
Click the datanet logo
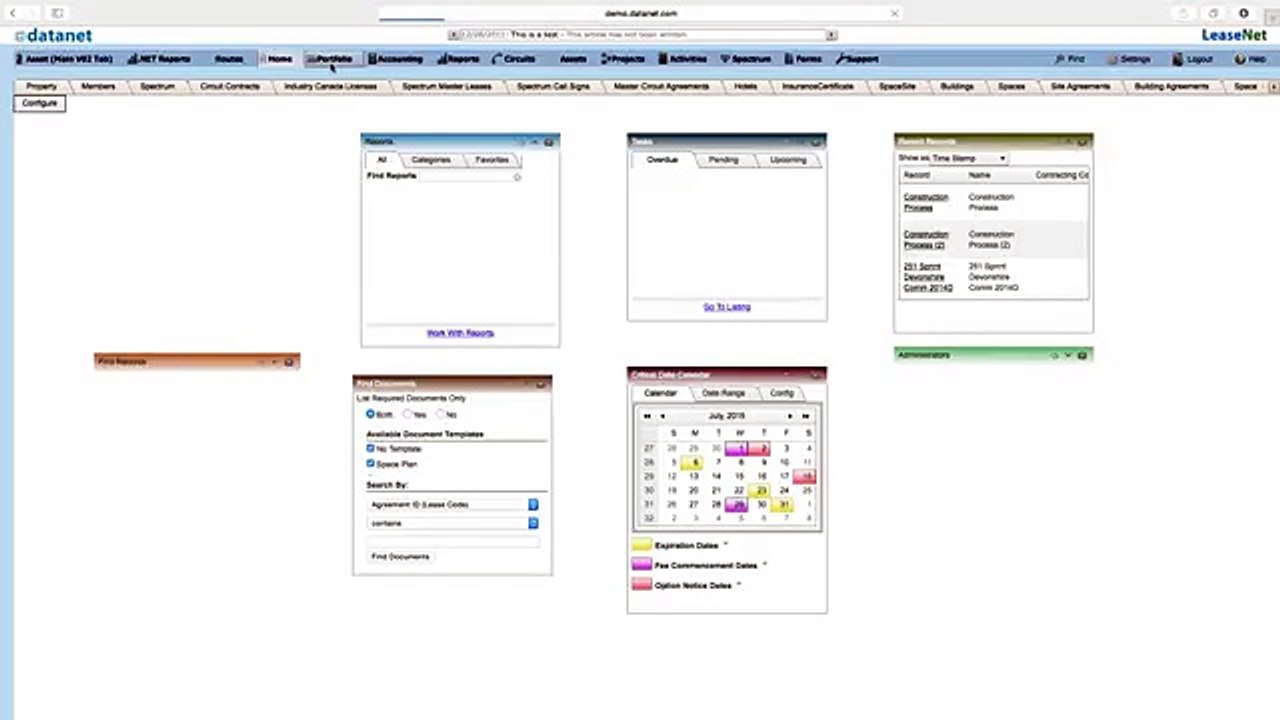click(x=53, y=35)
